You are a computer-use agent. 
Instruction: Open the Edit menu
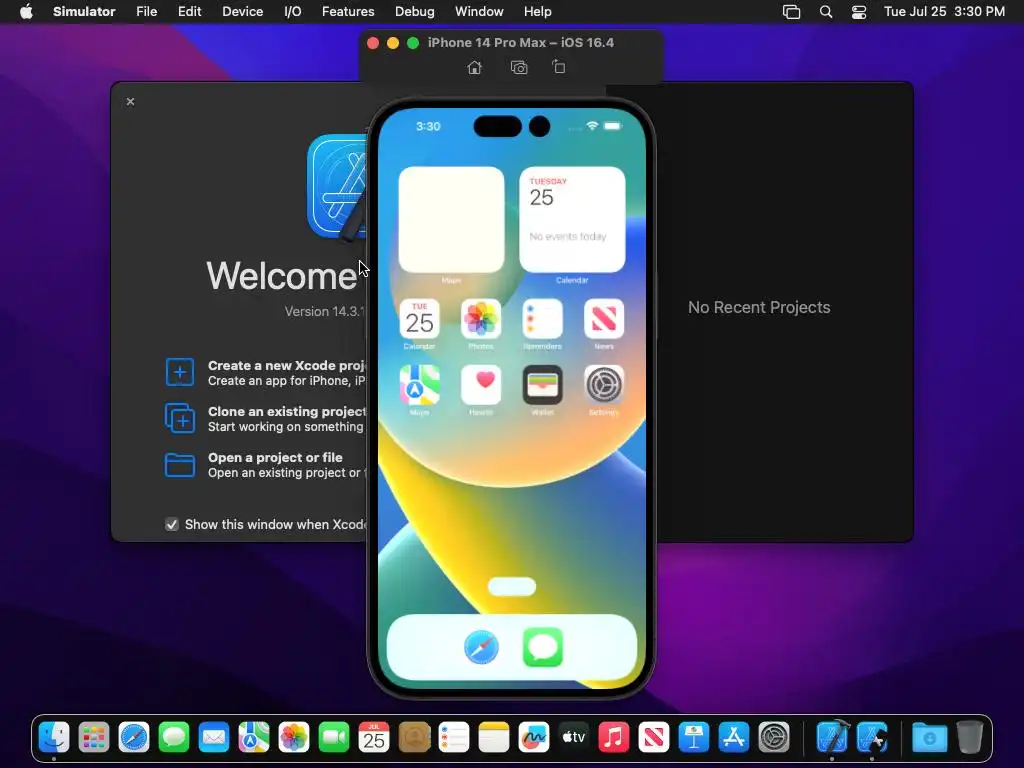pos(189,12)
